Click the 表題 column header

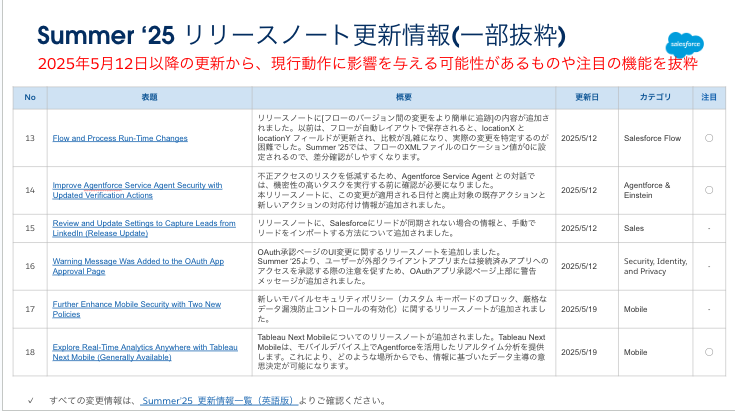tap(150, 97)
